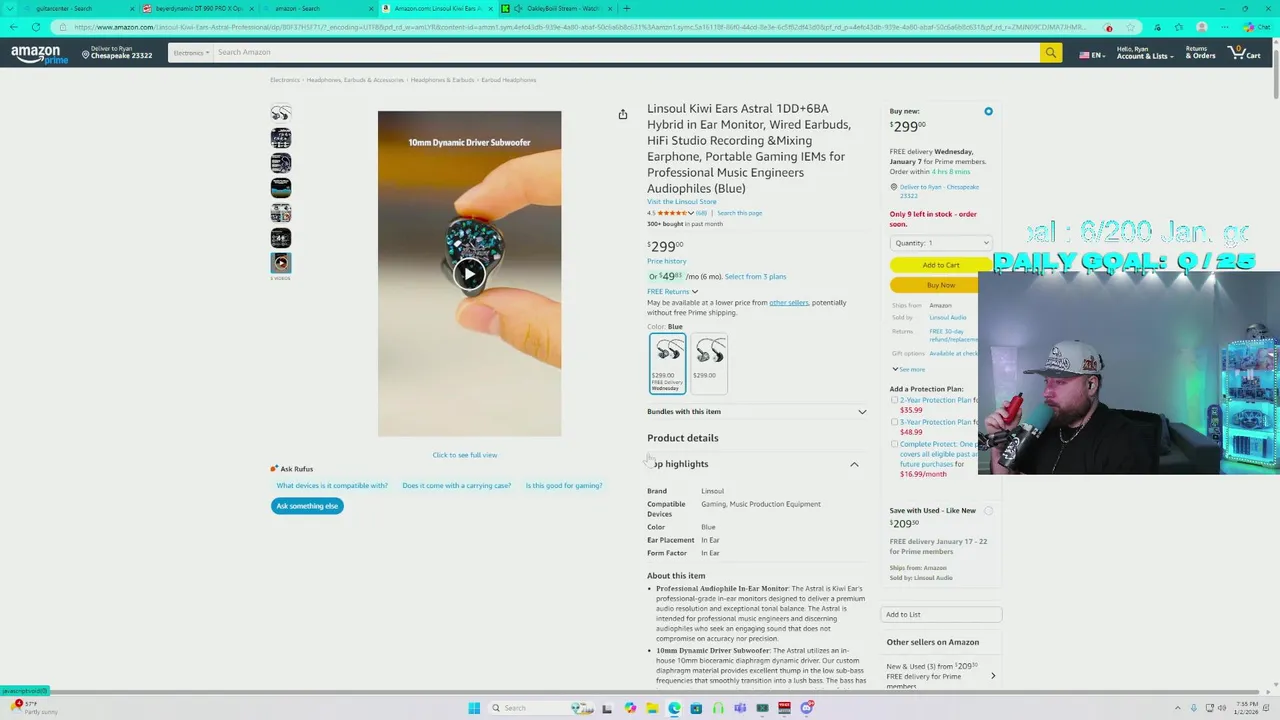This screenshot has width=1280, height=720.
Task: Open Discord from the taskbar
Action: (806, 708)
